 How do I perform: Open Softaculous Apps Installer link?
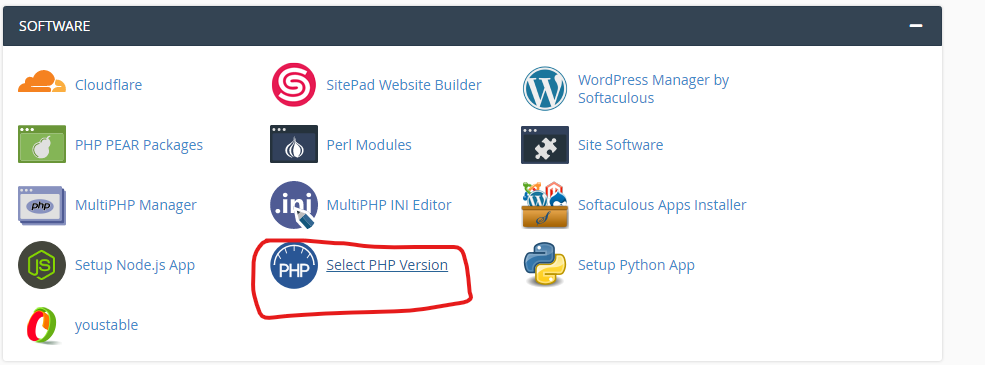(x=662, y=205)
